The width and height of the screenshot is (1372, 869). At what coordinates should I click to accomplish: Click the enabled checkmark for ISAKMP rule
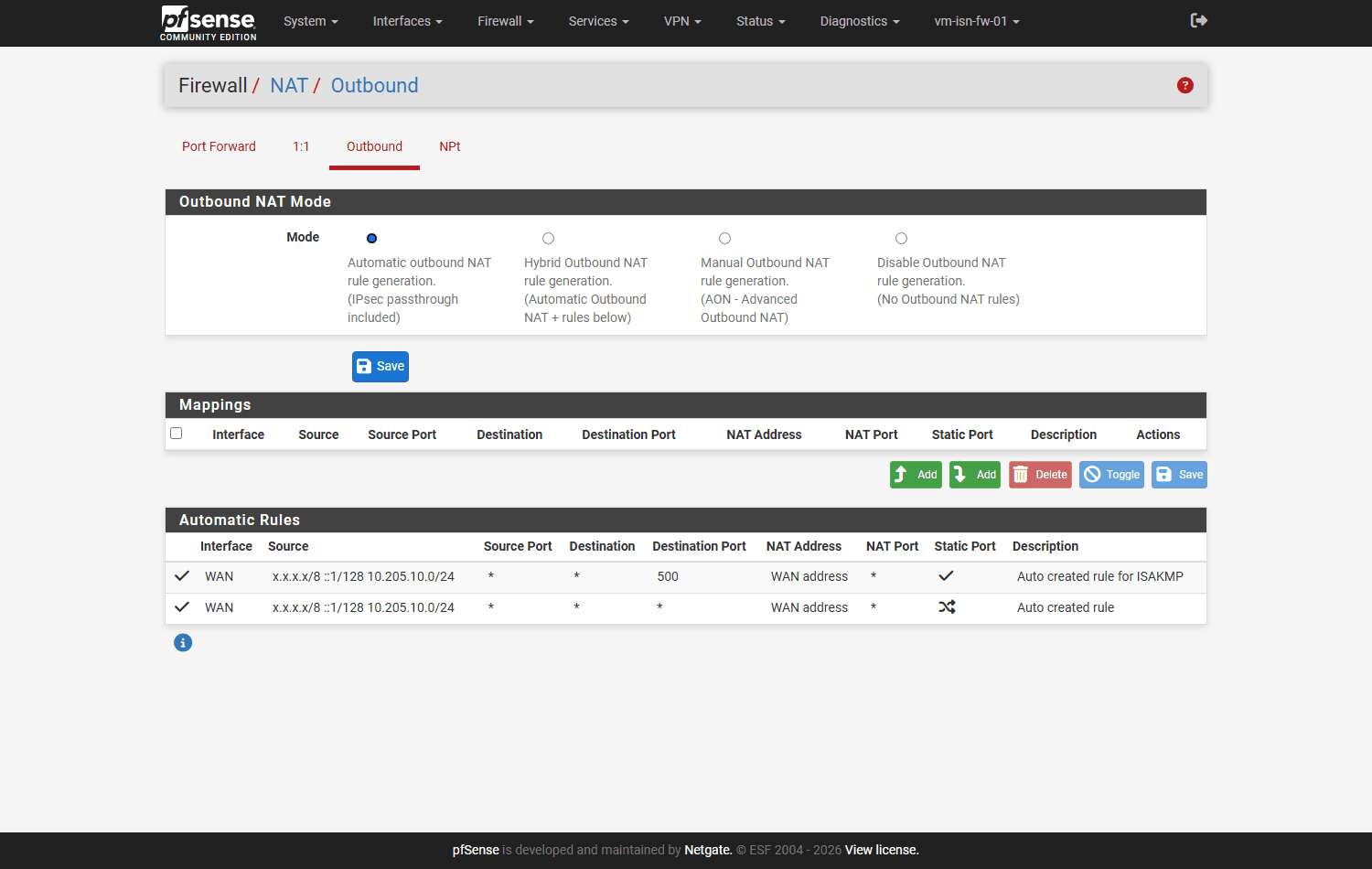pyautogui.click(x=182, y=575)
